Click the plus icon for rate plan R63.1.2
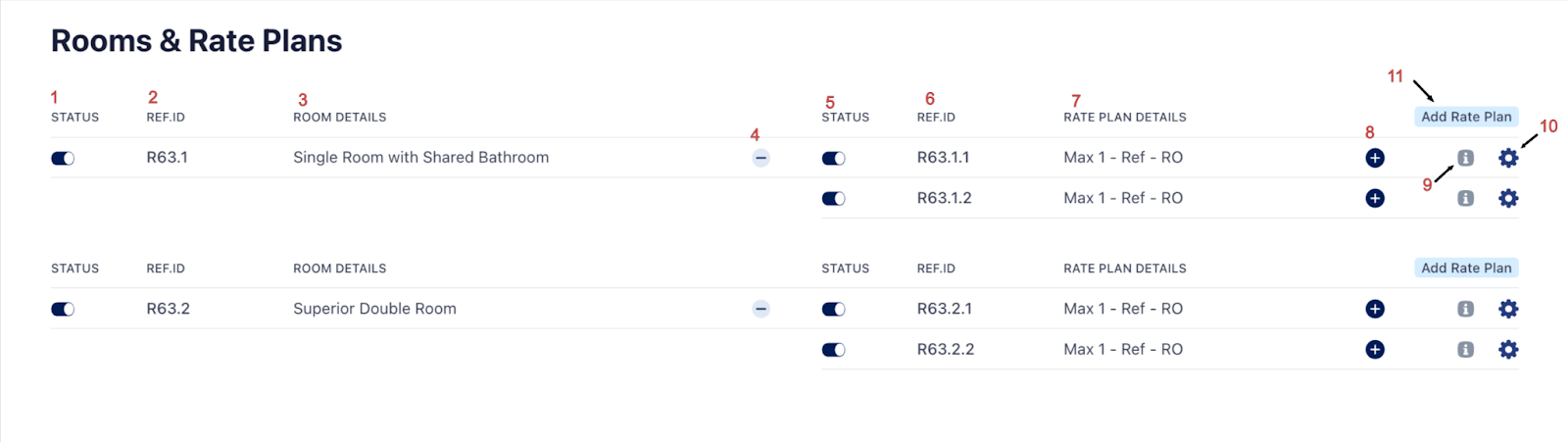1568x442 pixels. pos(1375,198)
